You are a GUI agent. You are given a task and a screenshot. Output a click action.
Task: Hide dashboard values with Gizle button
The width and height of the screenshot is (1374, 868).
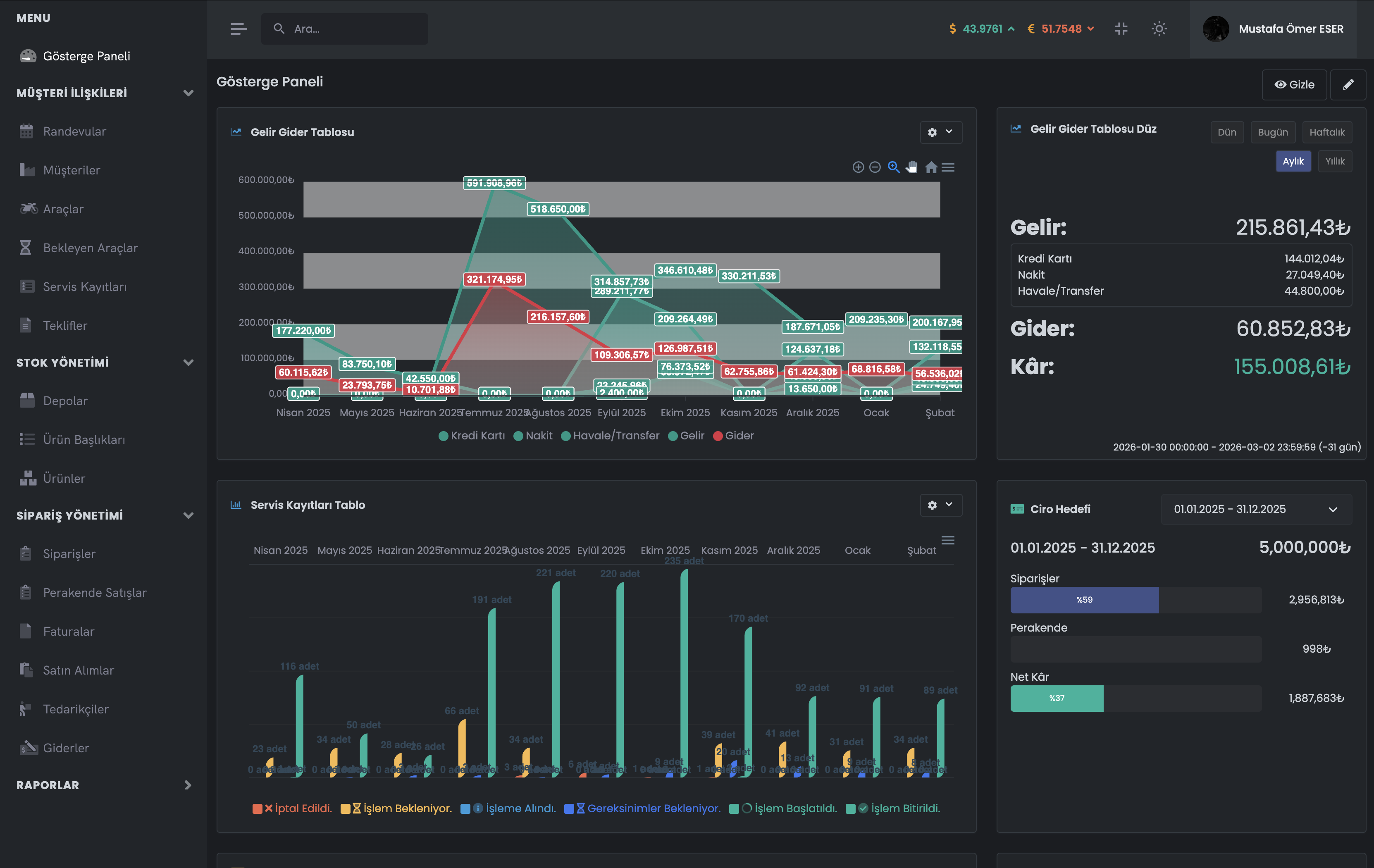coord(1294,84)
